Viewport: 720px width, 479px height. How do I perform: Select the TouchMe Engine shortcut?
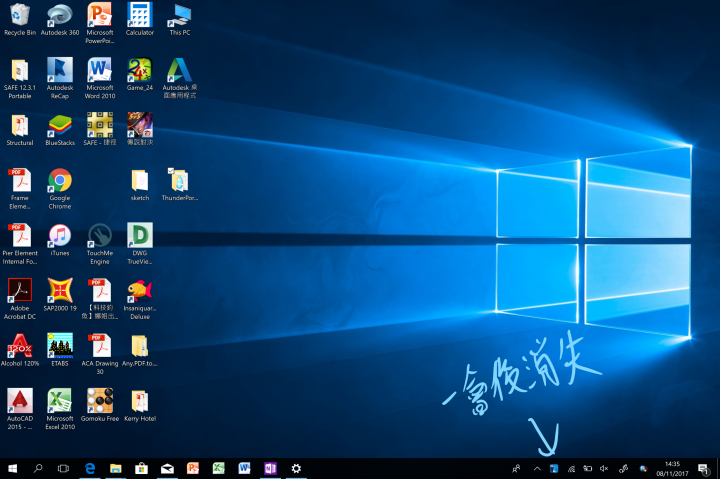[x=100, y=243]
